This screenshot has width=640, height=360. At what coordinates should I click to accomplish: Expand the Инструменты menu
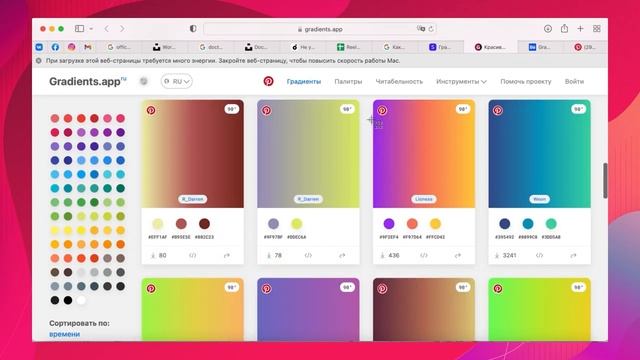461,82
